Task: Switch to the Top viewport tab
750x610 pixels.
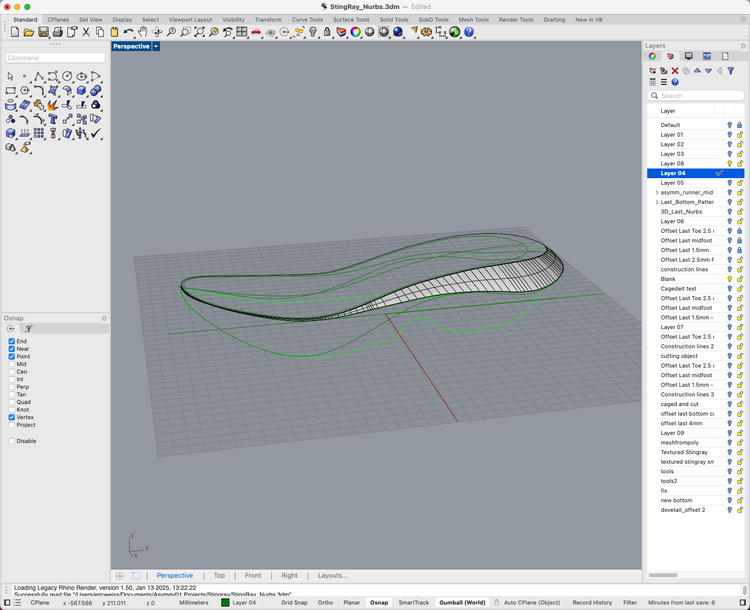Action: click(219, 576)
